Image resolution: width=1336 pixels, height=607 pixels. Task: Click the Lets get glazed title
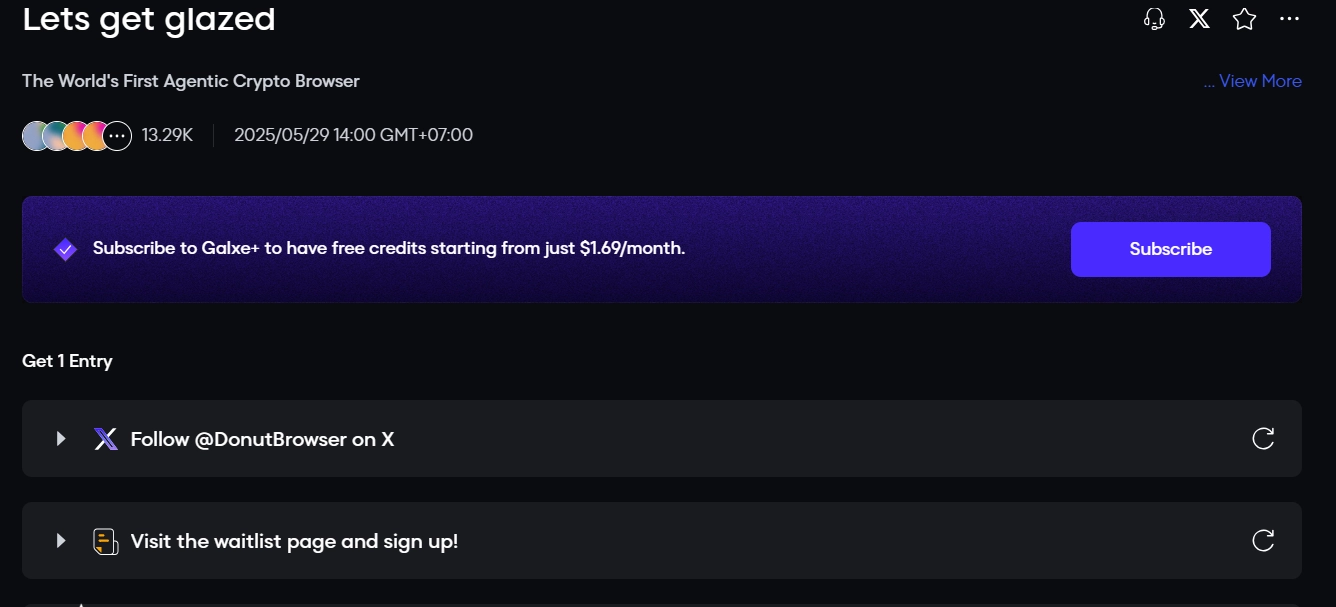coord(149,19)
